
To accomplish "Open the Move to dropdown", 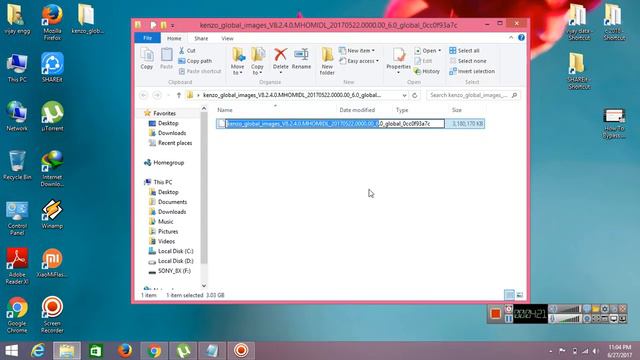I will (238, 61).
